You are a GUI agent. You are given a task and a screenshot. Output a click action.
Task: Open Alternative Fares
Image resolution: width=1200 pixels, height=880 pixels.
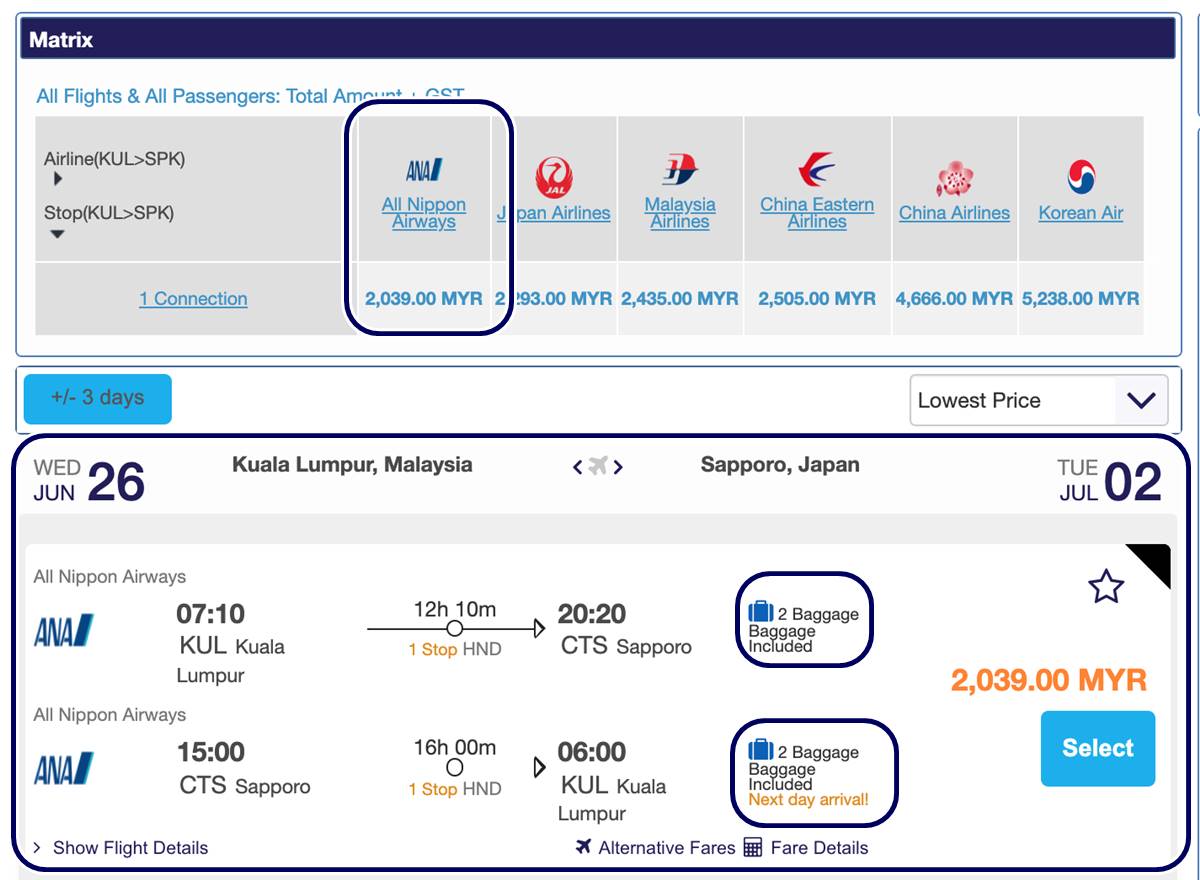[667, 848]
